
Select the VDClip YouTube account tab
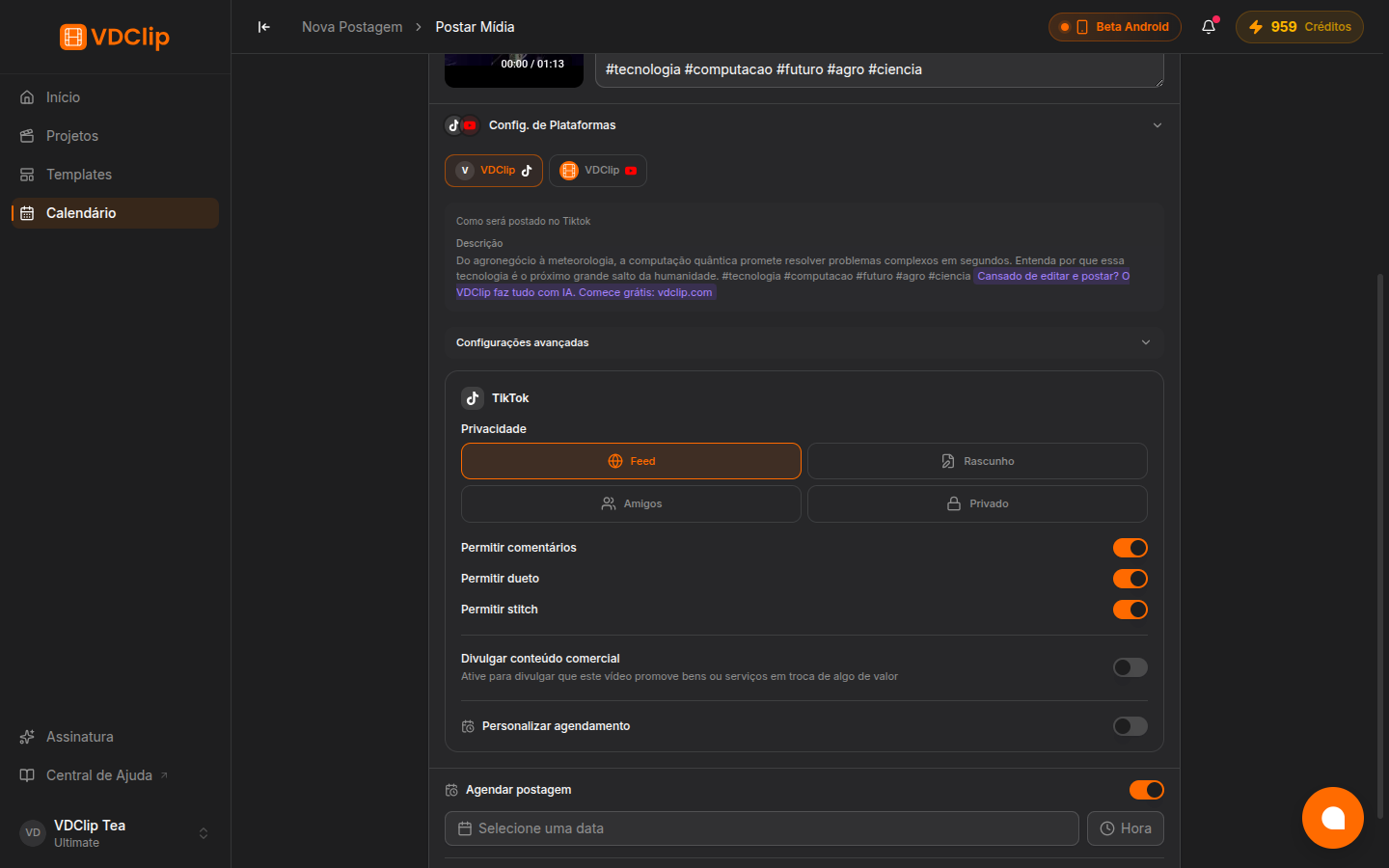tap(598, 171)
